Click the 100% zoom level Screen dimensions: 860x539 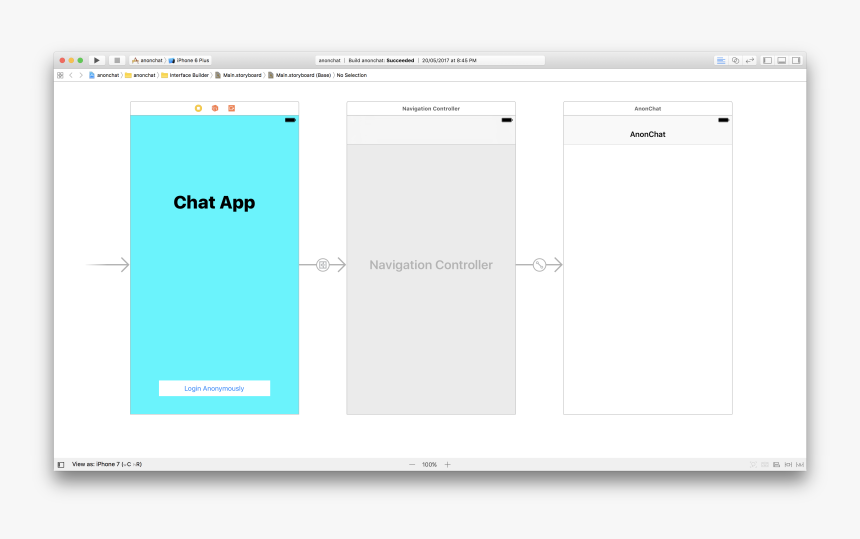429,464
